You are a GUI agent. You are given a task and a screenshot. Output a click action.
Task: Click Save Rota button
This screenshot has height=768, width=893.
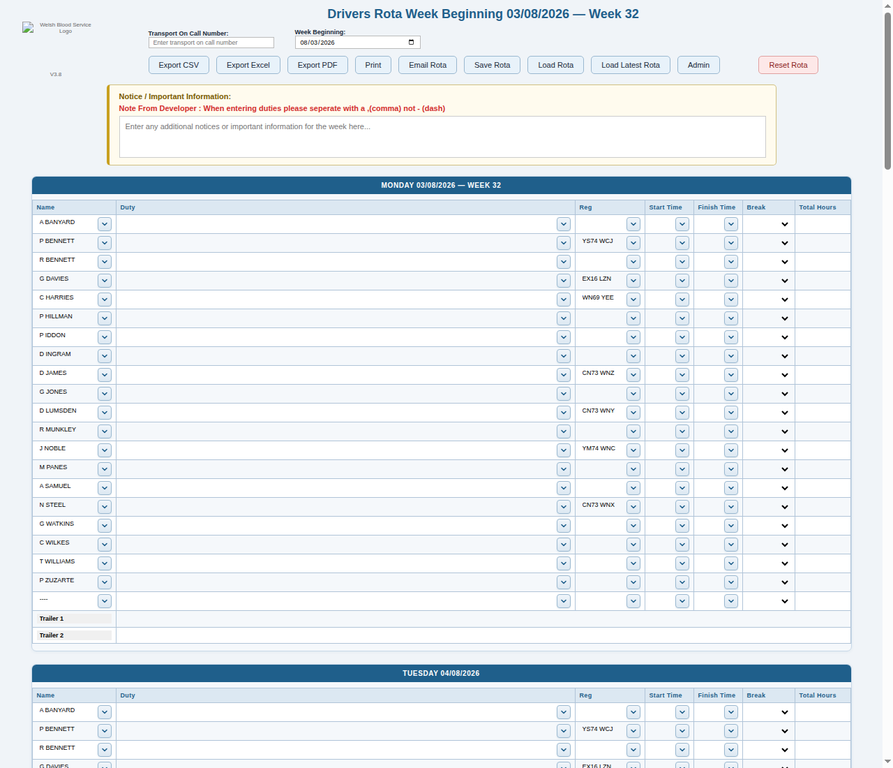coord(492,65)
